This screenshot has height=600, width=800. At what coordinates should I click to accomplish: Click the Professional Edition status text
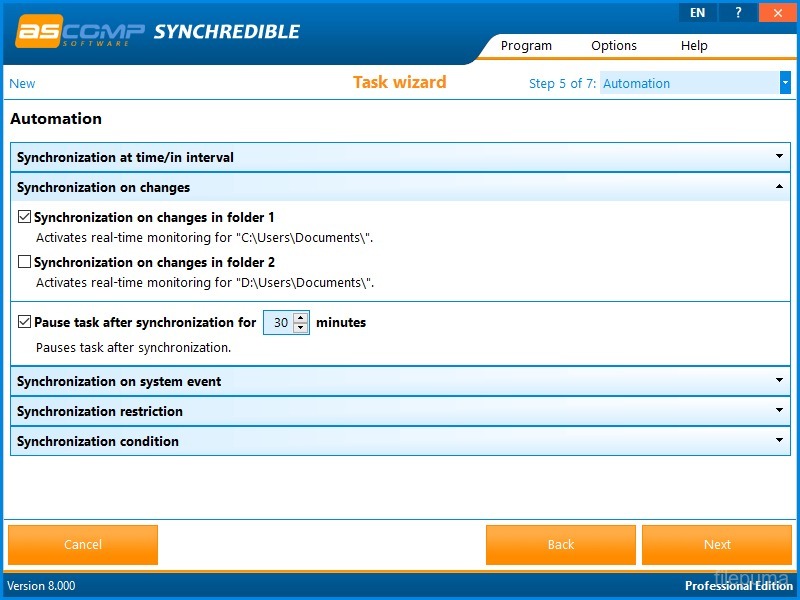tap(739, 586)
